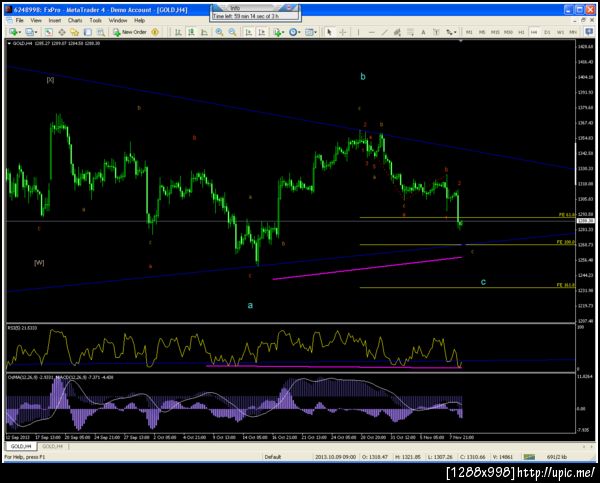Open the Data Window crosshair-circle icon
Screen dimensions: 600x483
62,32
